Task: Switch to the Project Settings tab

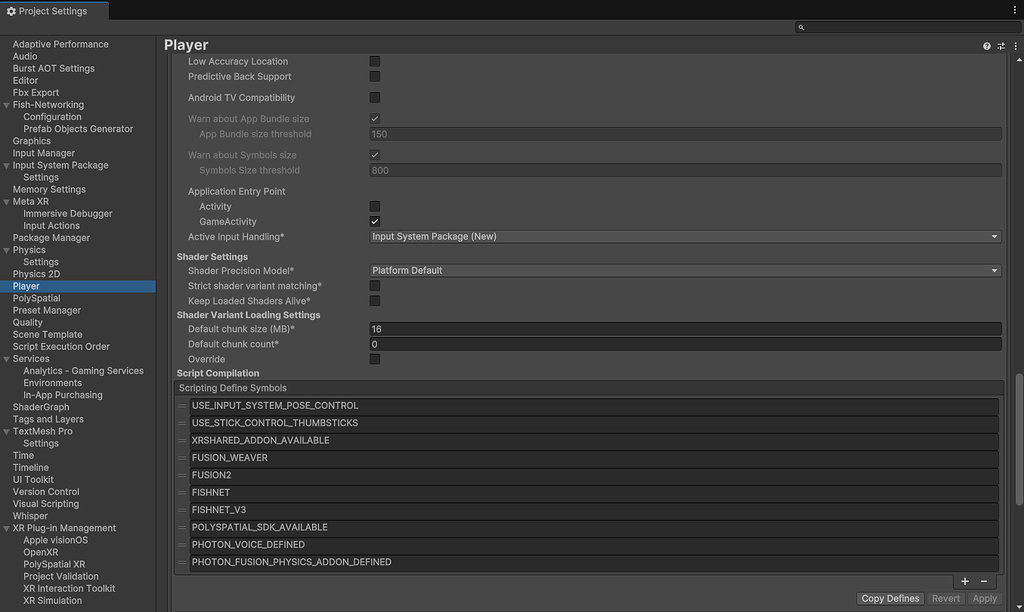Action: point(55,10)
